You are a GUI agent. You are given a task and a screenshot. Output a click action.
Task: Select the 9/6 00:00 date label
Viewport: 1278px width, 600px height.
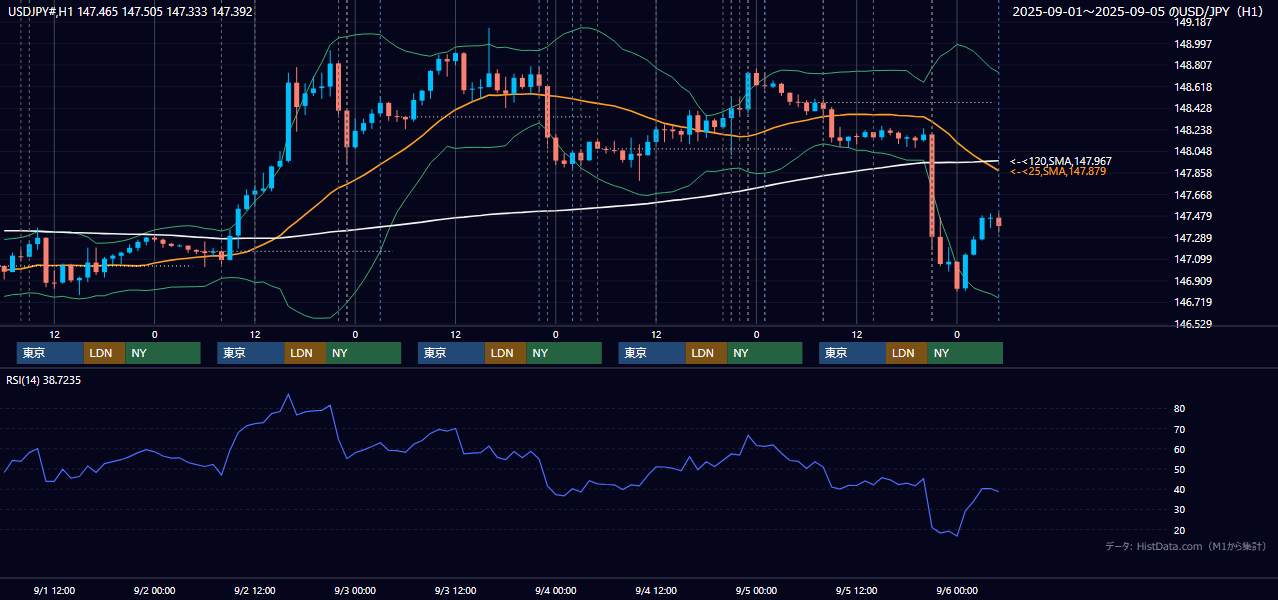956,590
